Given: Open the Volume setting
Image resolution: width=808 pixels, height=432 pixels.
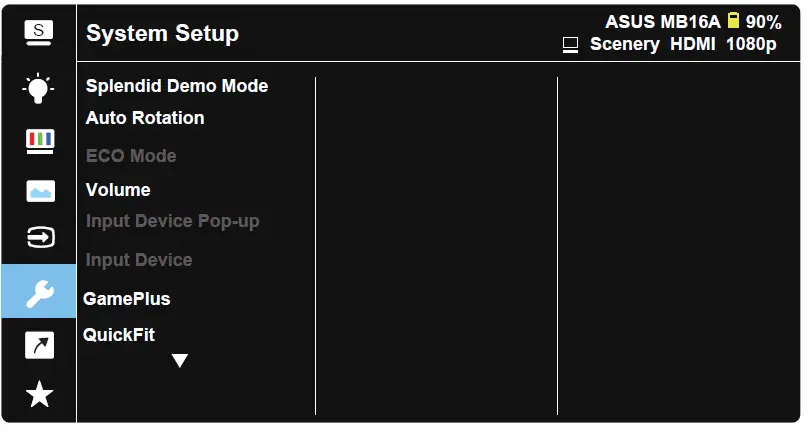Looking at the screenshot, I should pos(118,190).
